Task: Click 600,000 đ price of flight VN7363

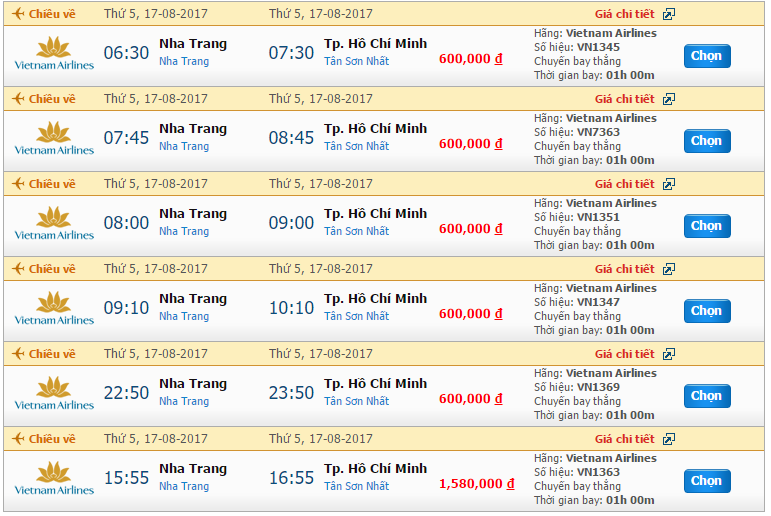Action: [471, 144]
